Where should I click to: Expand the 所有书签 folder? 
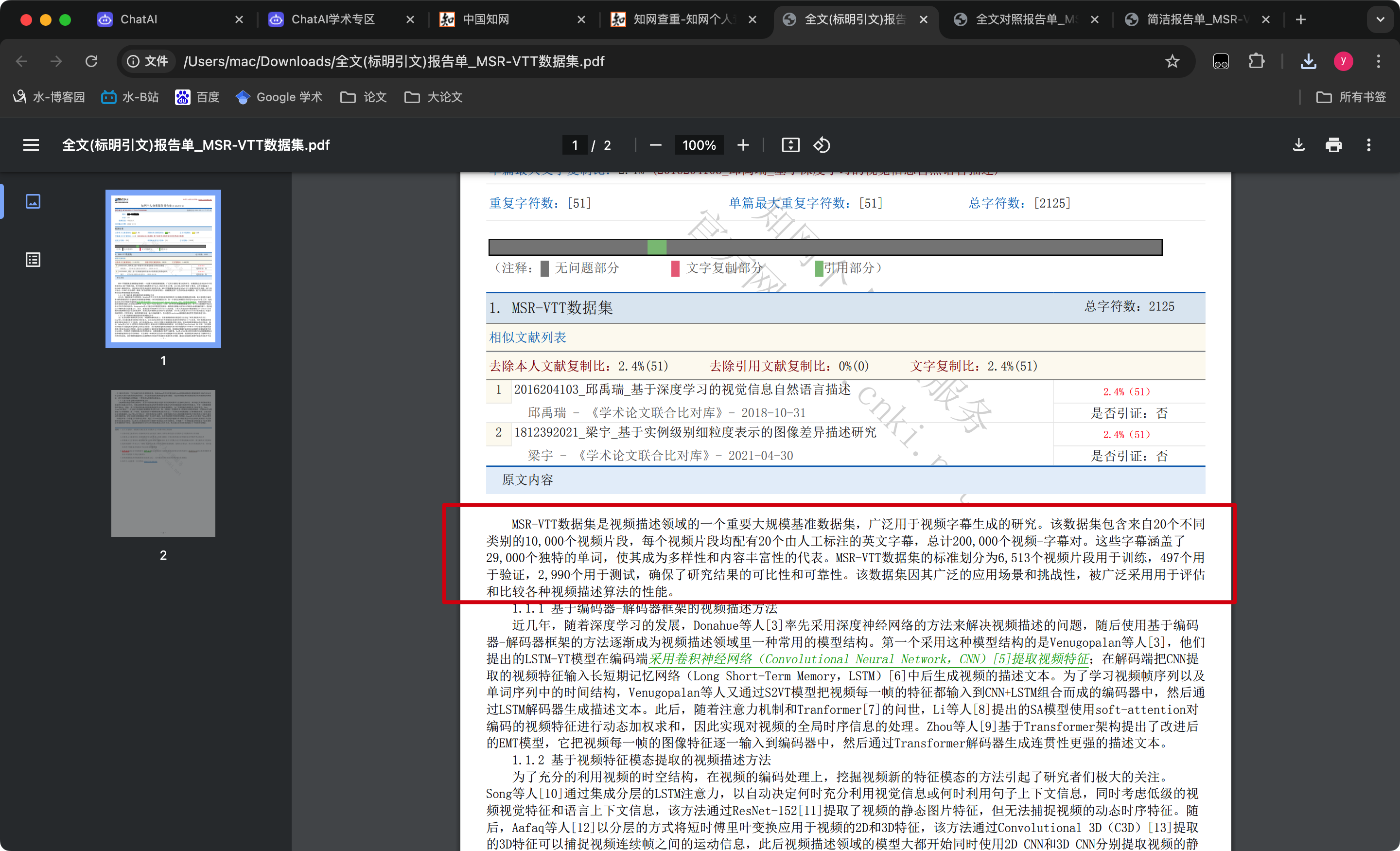coord(1351,97)
